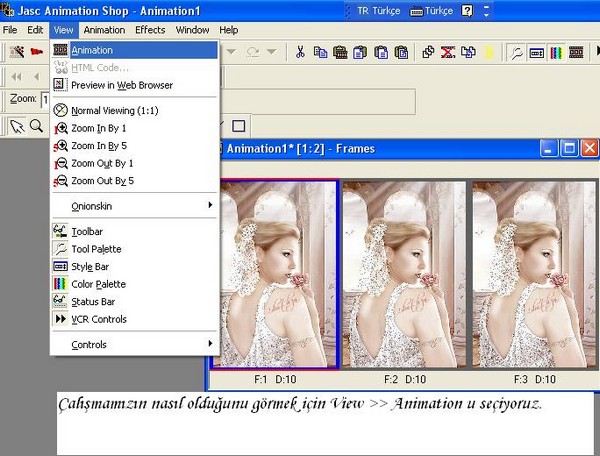
Task: Toggle VCR Controls in View menu
Action: click(x=98, y=319)
